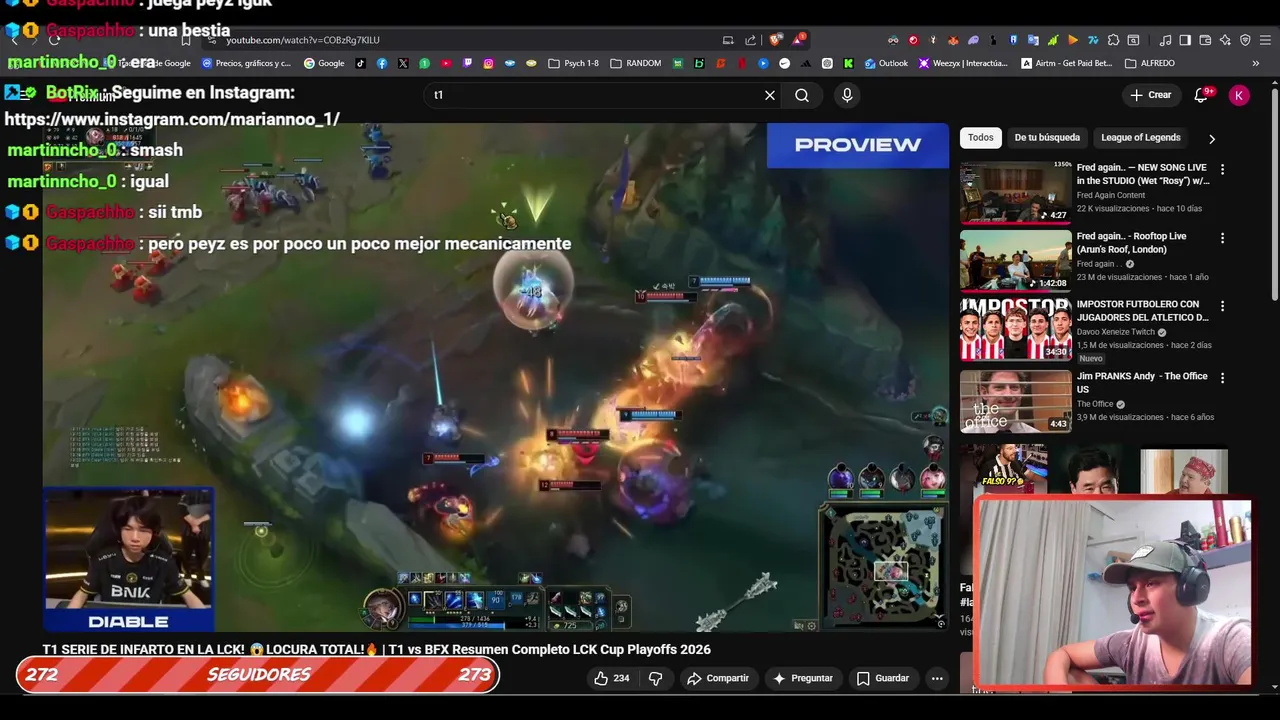This screenshot has height=720, width=1280.
Task: Share the page via address bar share icon
Action: 750,40
